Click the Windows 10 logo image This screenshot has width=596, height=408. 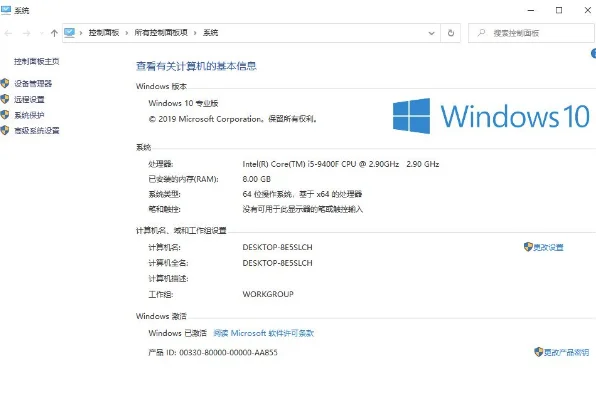(491, 116)
